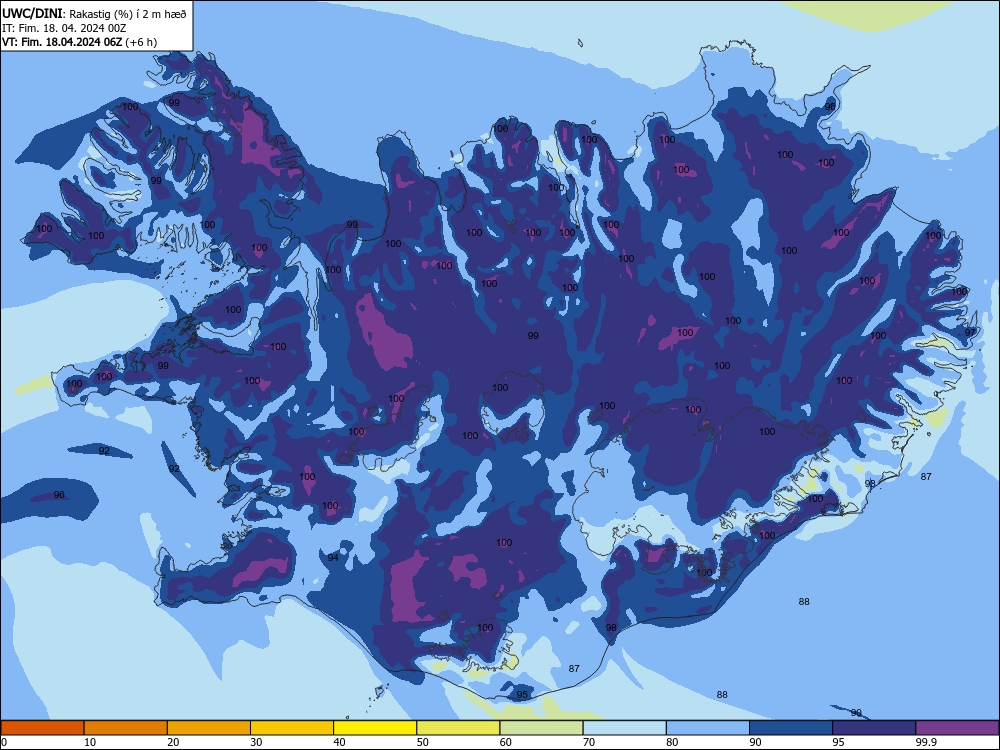This screenshot has width=1000, height=750.
Task: Click the 'UWC/DINI' title text
Action: (33, 13)
